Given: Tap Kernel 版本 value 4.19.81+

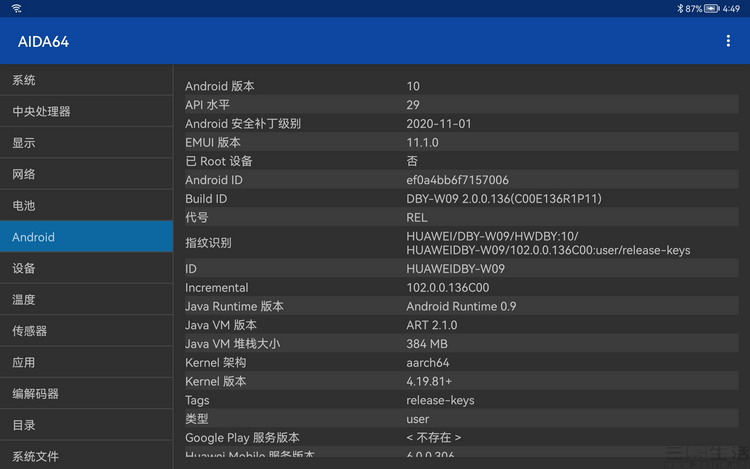Looking at the screenshot, I should (x=429, y=382).
